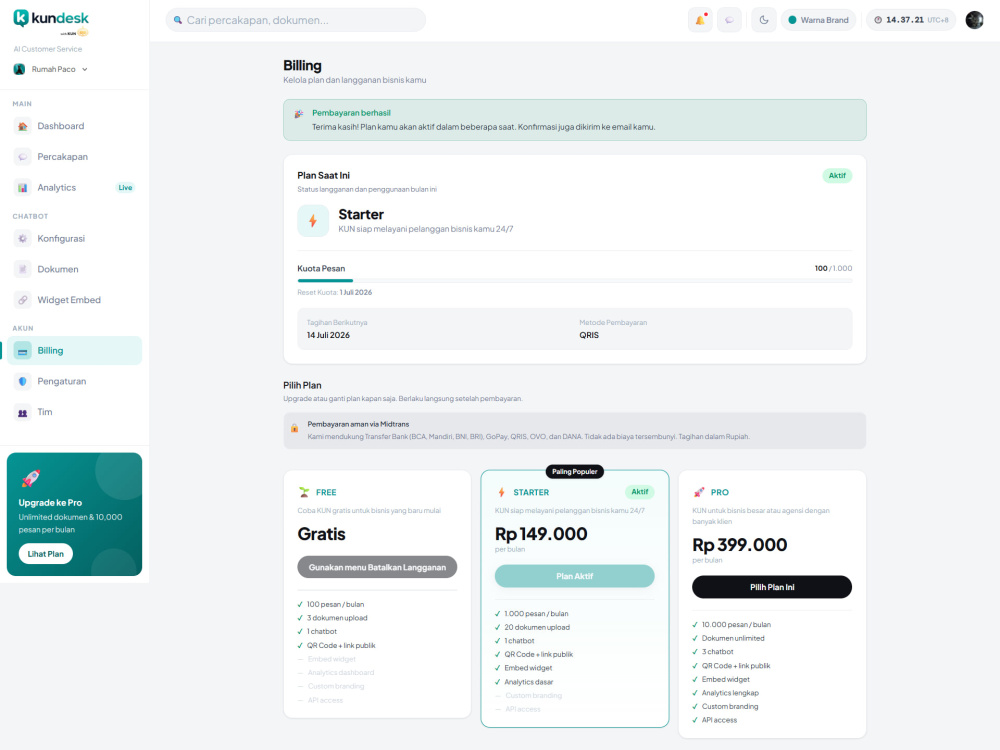
Task: Click the Gratis price heading
Action: [321, 534]
